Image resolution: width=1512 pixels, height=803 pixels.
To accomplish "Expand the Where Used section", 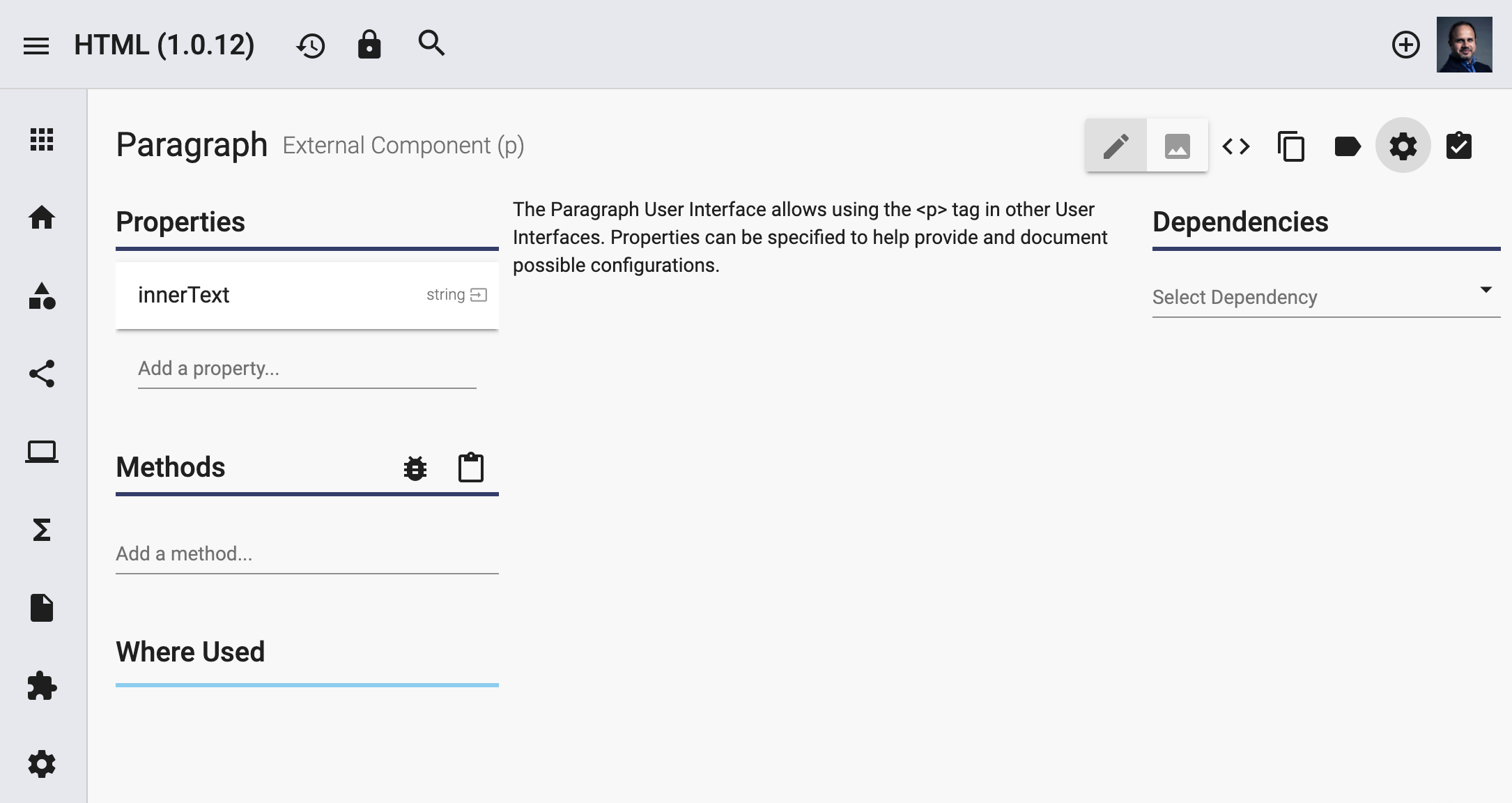I will pos(190,651).
